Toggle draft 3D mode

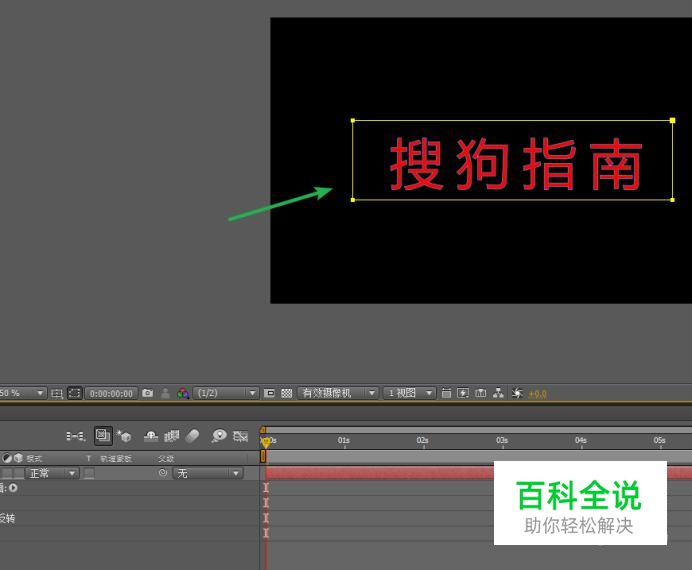[x=124, y=436]
